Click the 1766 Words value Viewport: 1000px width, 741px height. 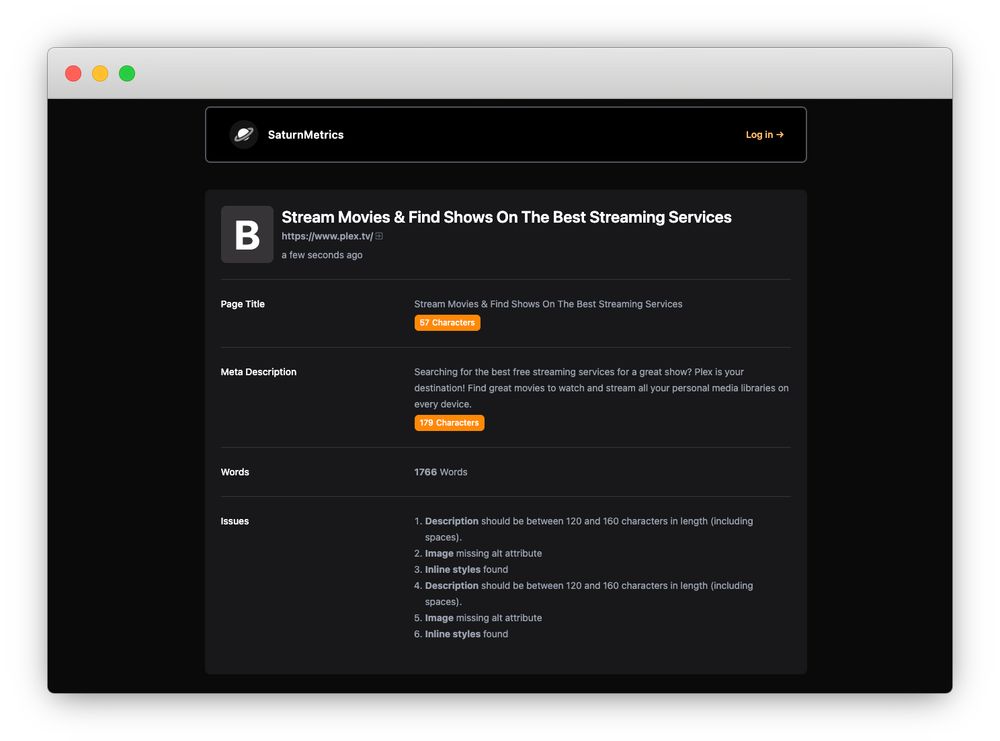(x=441, y=472)
